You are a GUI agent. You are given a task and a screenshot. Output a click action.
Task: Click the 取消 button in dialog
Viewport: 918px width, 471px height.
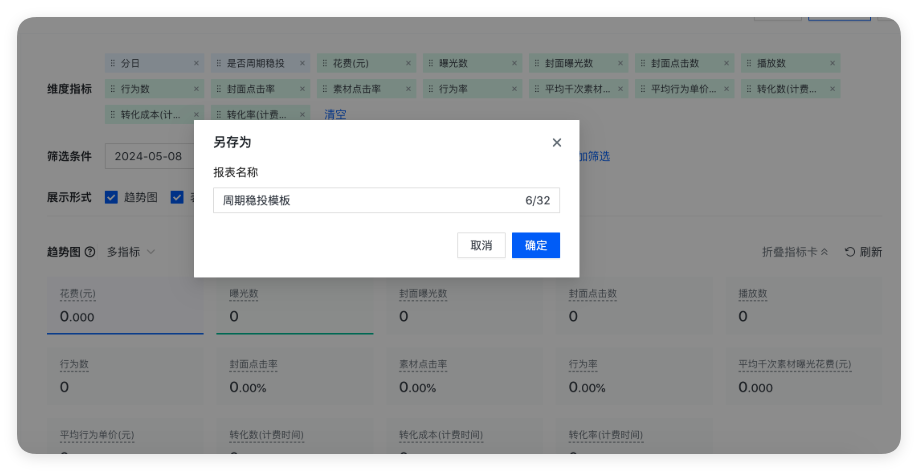click(x=481, y=245)
